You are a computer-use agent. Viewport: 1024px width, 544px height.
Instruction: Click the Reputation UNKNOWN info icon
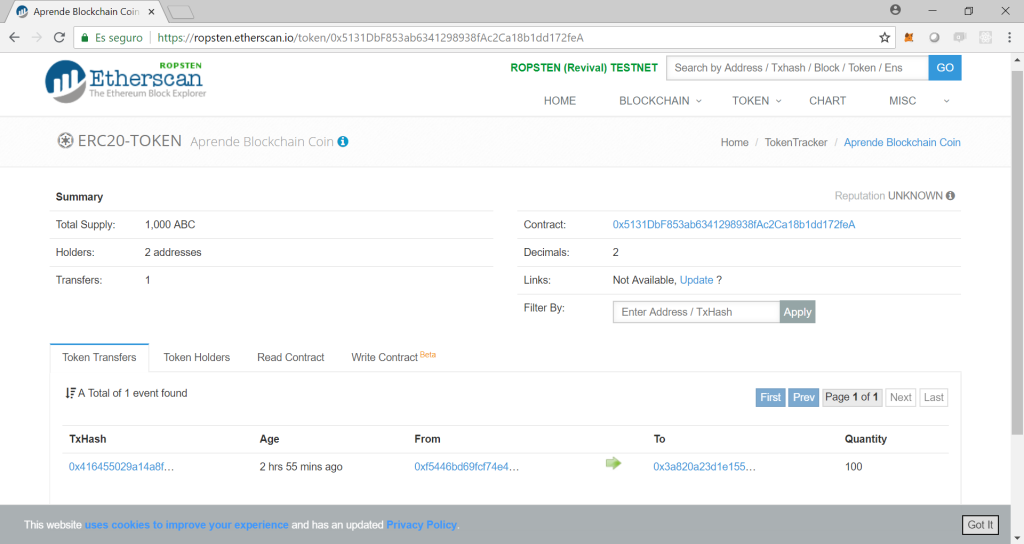950,195
